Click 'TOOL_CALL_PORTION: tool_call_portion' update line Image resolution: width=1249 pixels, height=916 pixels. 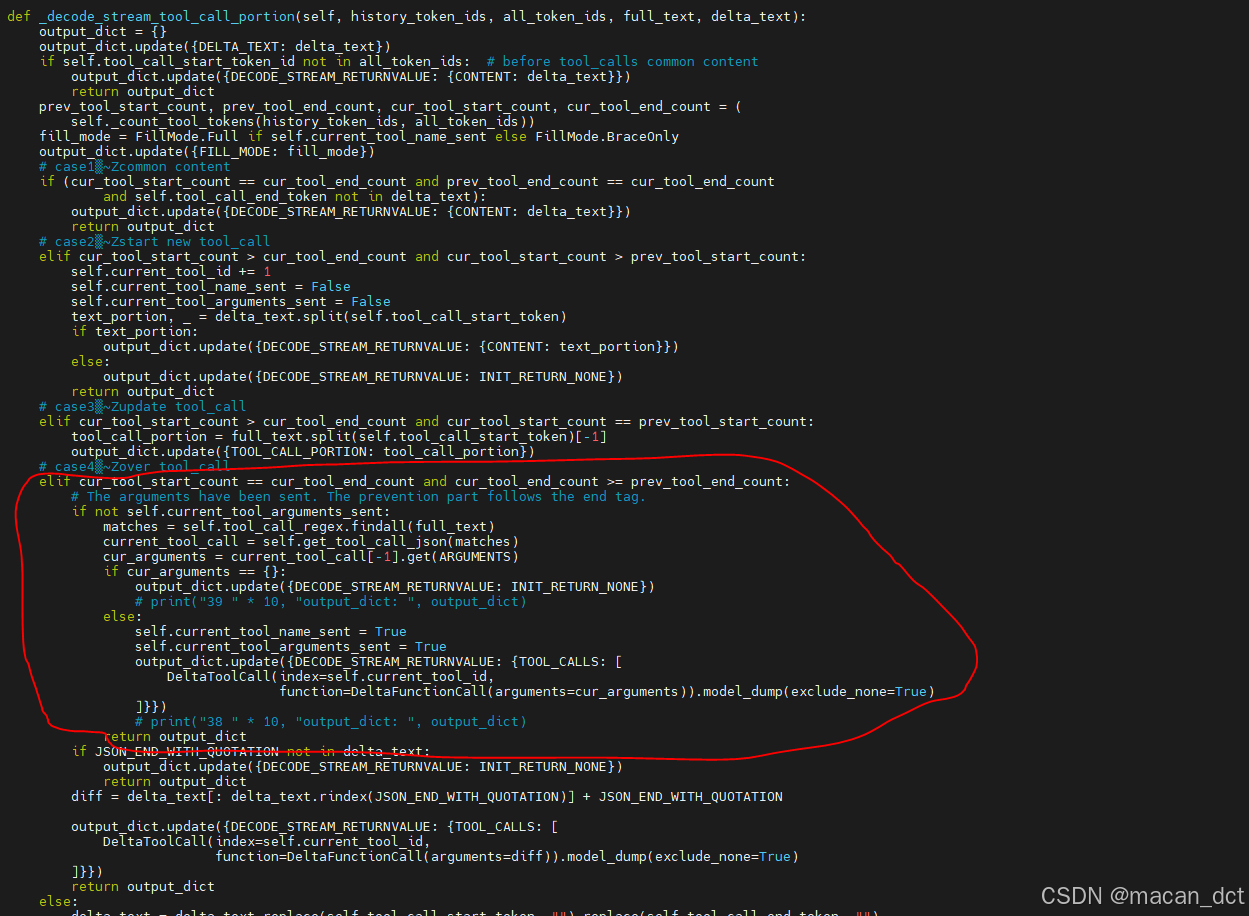303,451
